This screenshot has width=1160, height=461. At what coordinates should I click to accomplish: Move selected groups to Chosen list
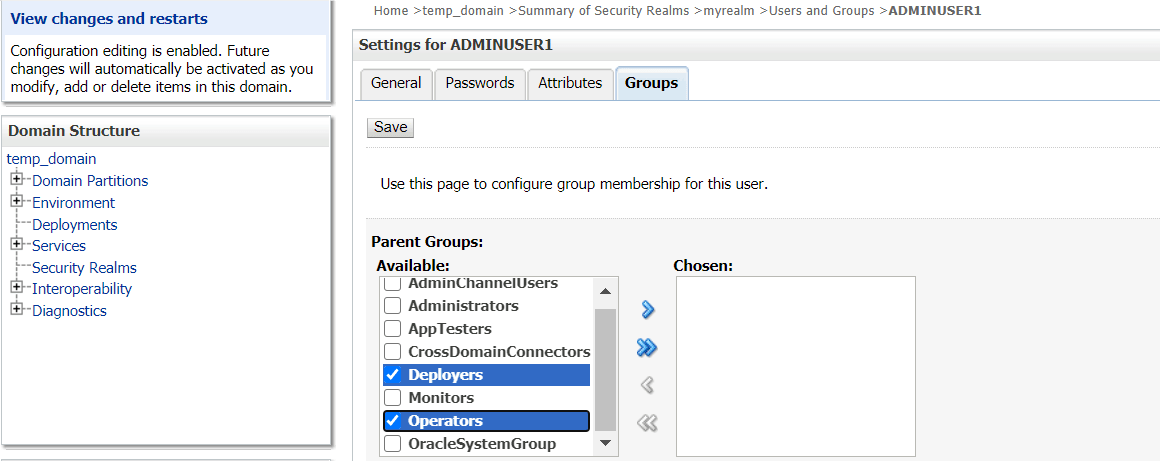[647, 309]
